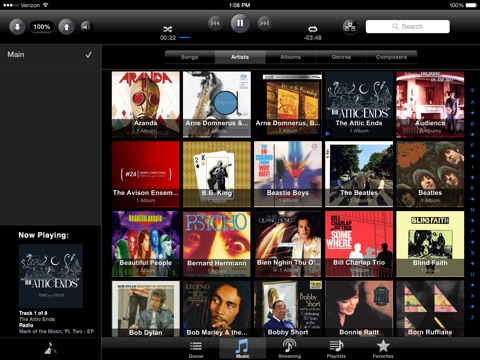
Task: Switch to the Albums tab
Action: [290, 57]
